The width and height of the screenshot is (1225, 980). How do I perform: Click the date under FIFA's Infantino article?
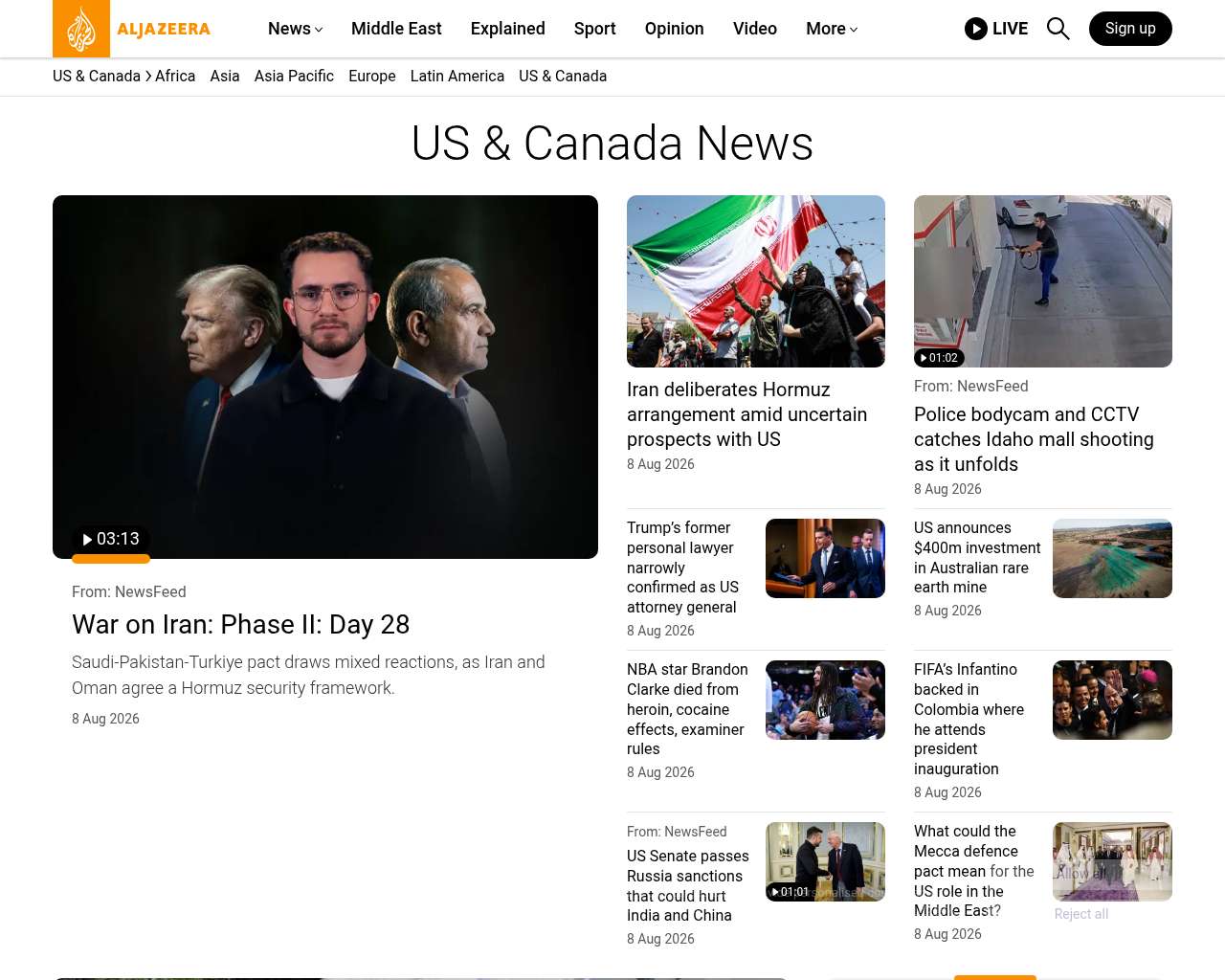click(947, 792)
